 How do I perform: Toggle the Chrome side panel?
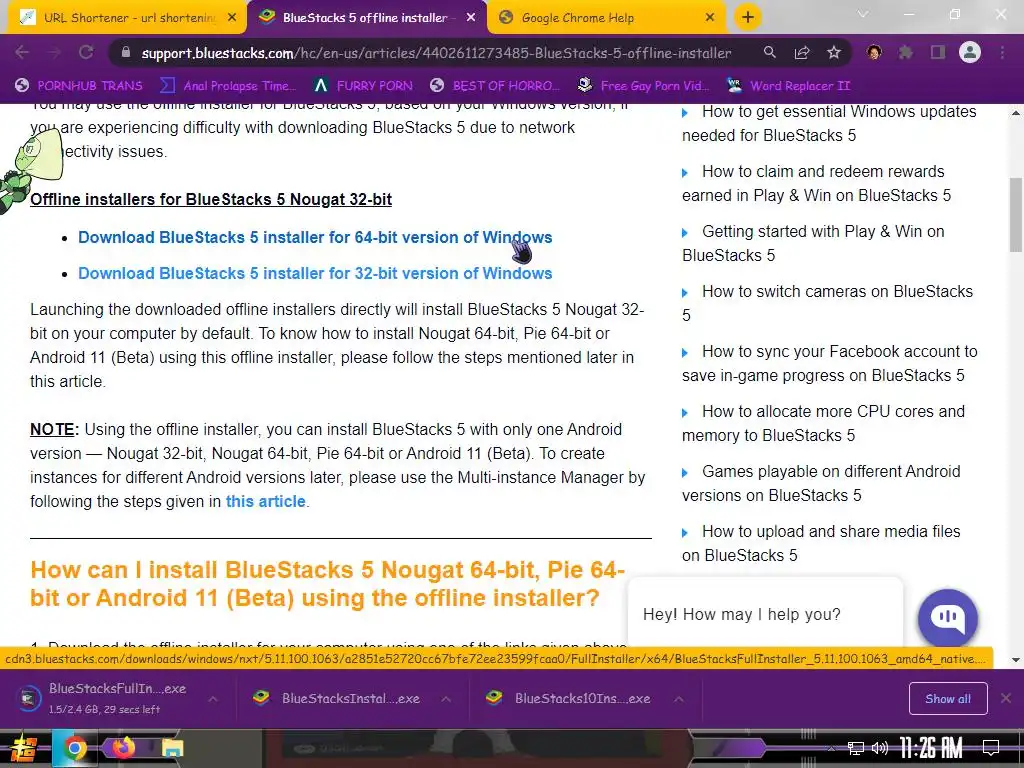coord(938,52)
